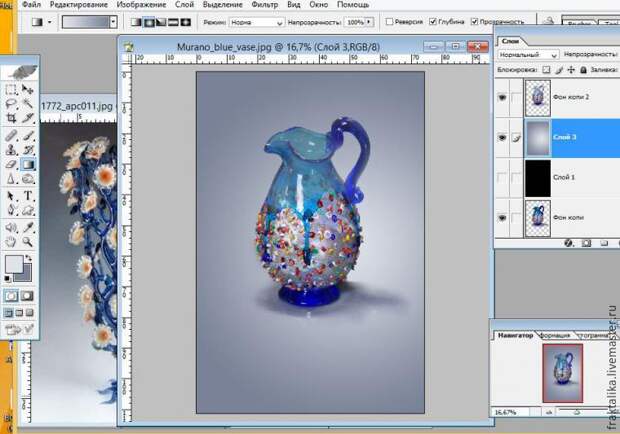620x434 pixels.
Task: Select the Lasso tool
Action: [x=11, y=104]
